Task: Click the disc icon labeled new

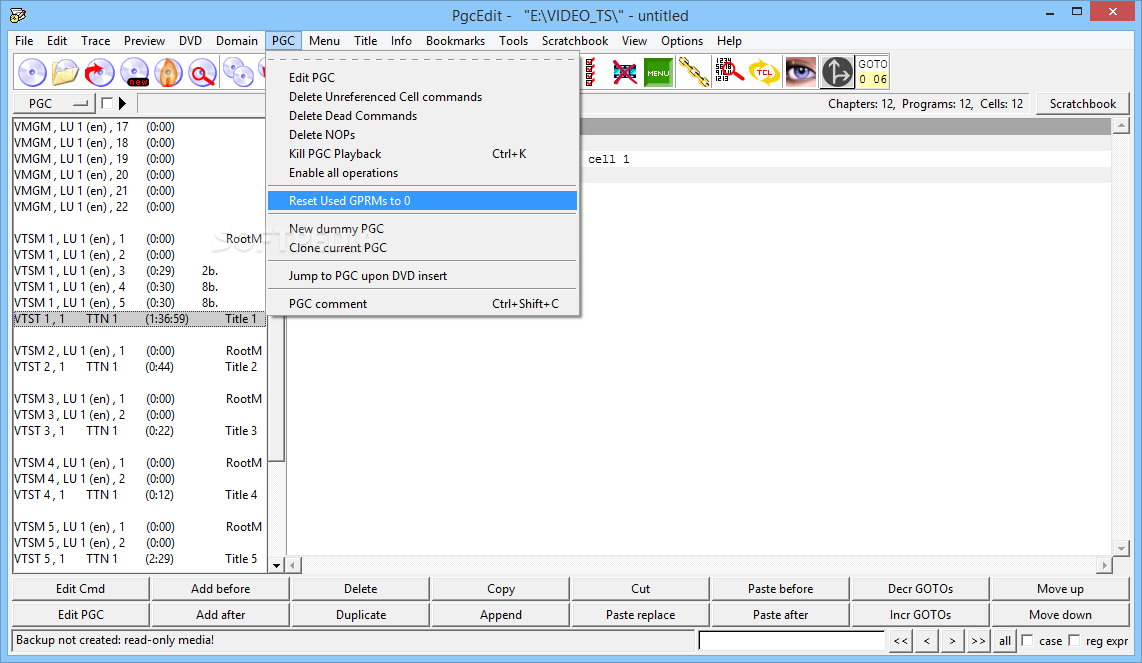Action: (x=135, y=72)
